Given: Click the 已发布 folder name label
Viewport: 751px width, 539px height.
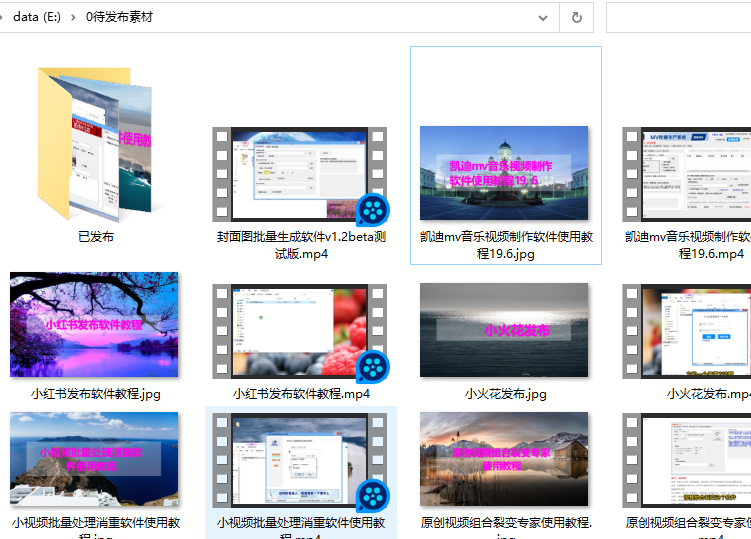Looking at the screenshot, I should [96, 237].
